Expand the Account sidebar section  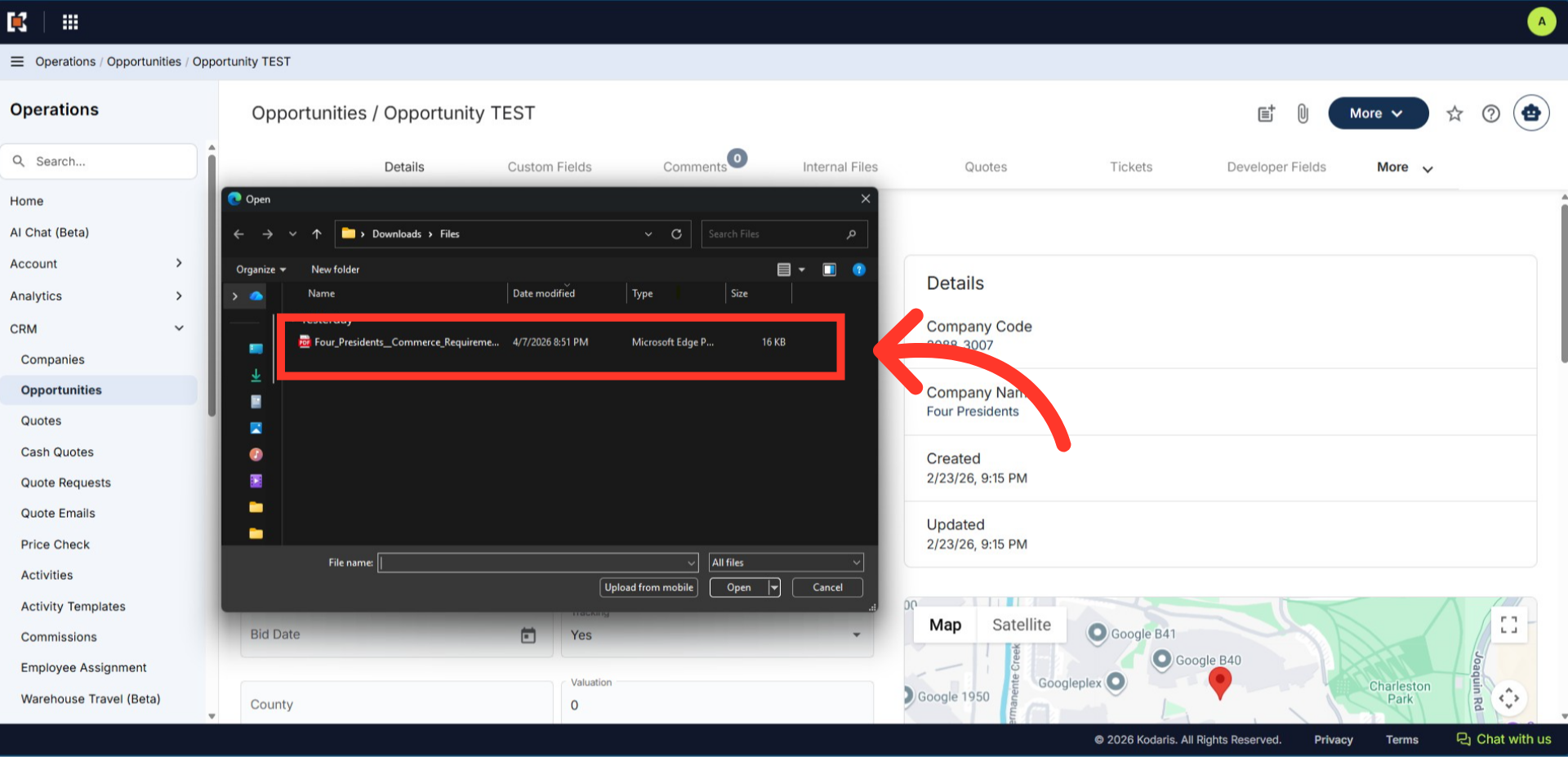click(x=179, y=263)
